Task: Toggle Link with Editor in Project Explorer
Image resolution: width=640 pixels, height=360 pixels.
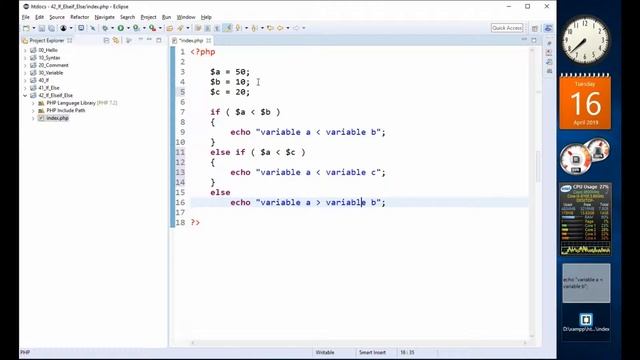Action: 116,40
